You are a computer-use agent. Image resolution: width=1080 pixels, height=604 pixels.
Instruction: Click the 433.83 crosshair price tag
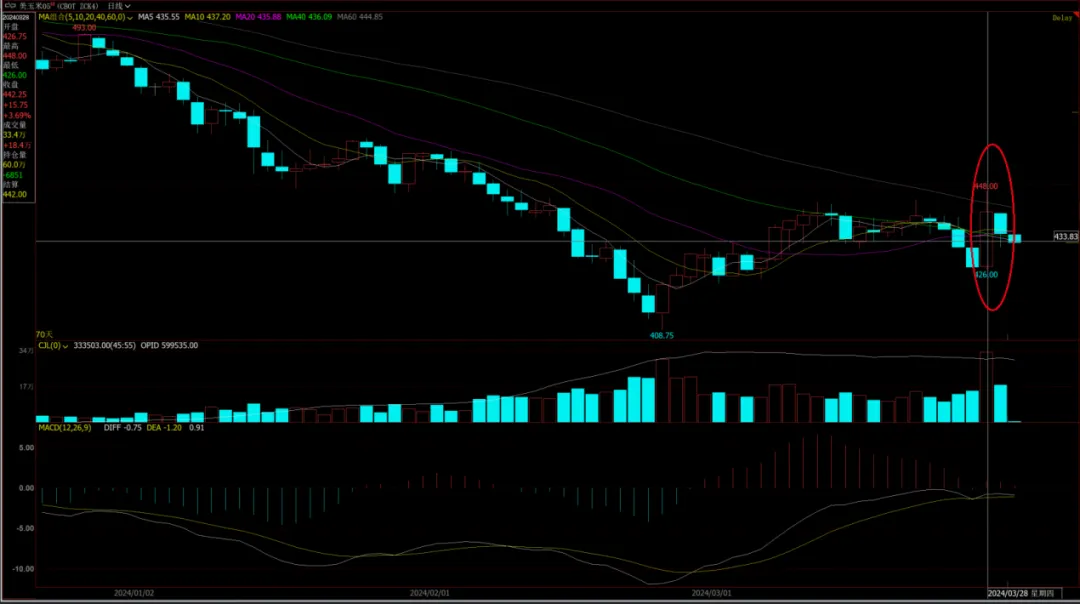click(1066, 237)
